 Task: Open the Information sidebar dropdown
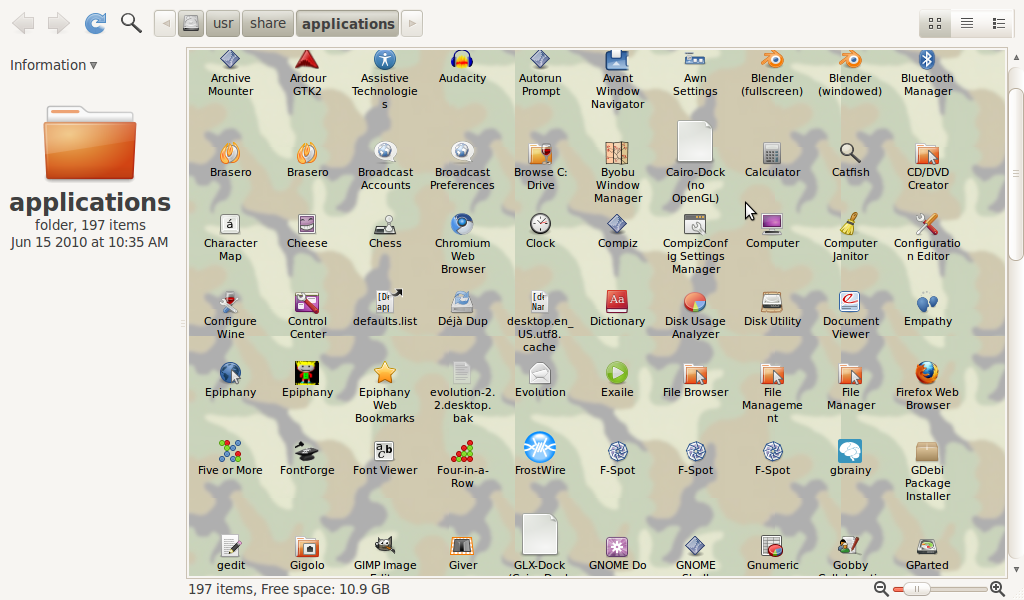click(54, 65)
